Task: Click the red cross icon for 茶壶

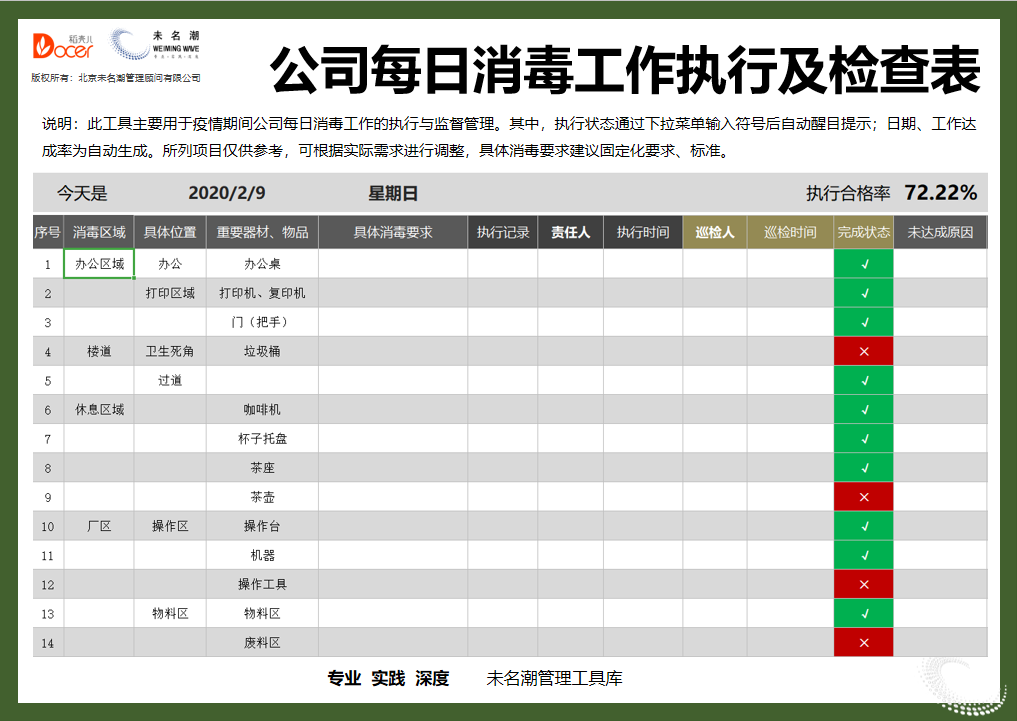Action: click(x=863, y=496)
